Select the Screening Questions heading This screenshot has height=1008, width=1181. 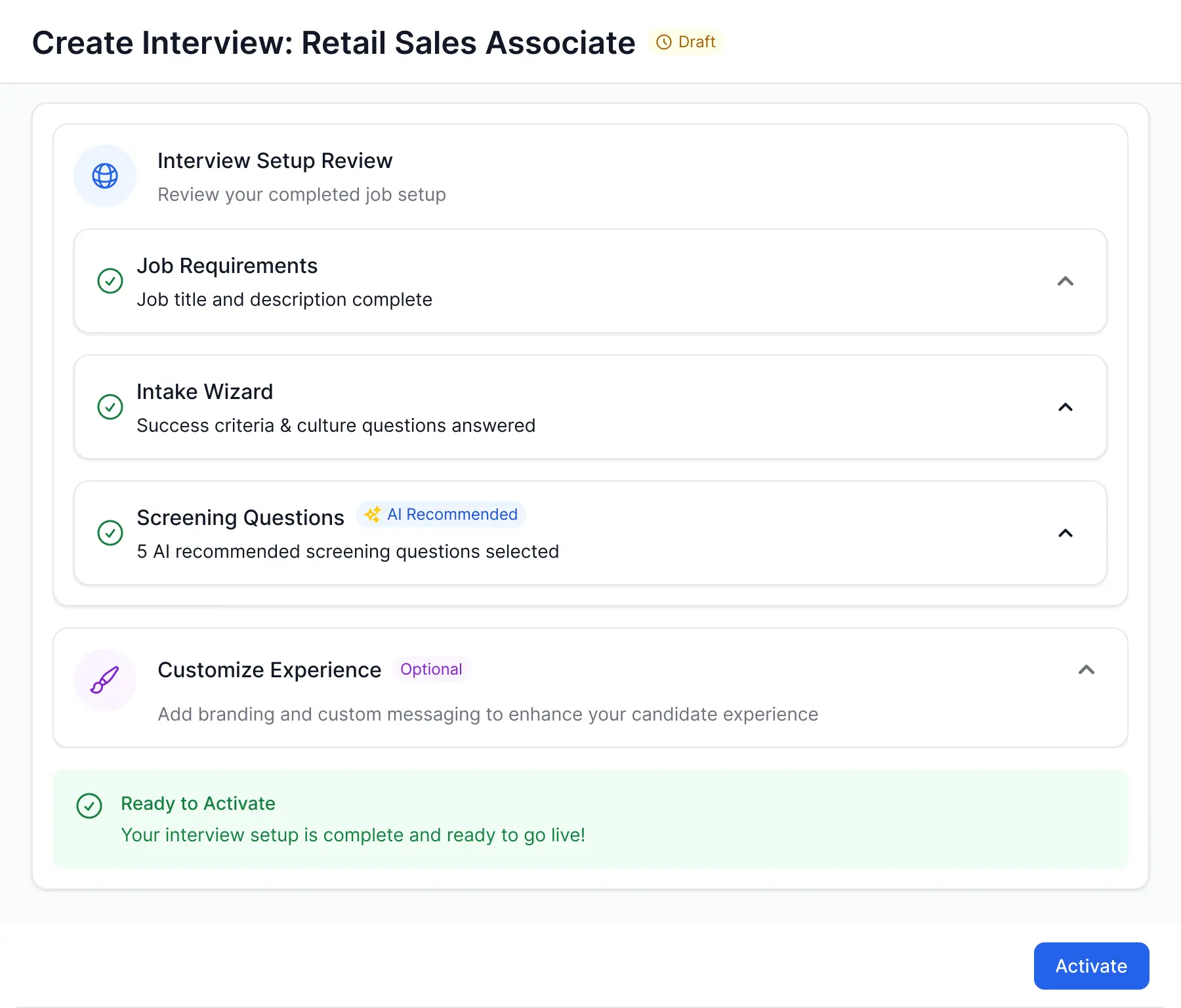pyautogui.click(x=240, y=518)
